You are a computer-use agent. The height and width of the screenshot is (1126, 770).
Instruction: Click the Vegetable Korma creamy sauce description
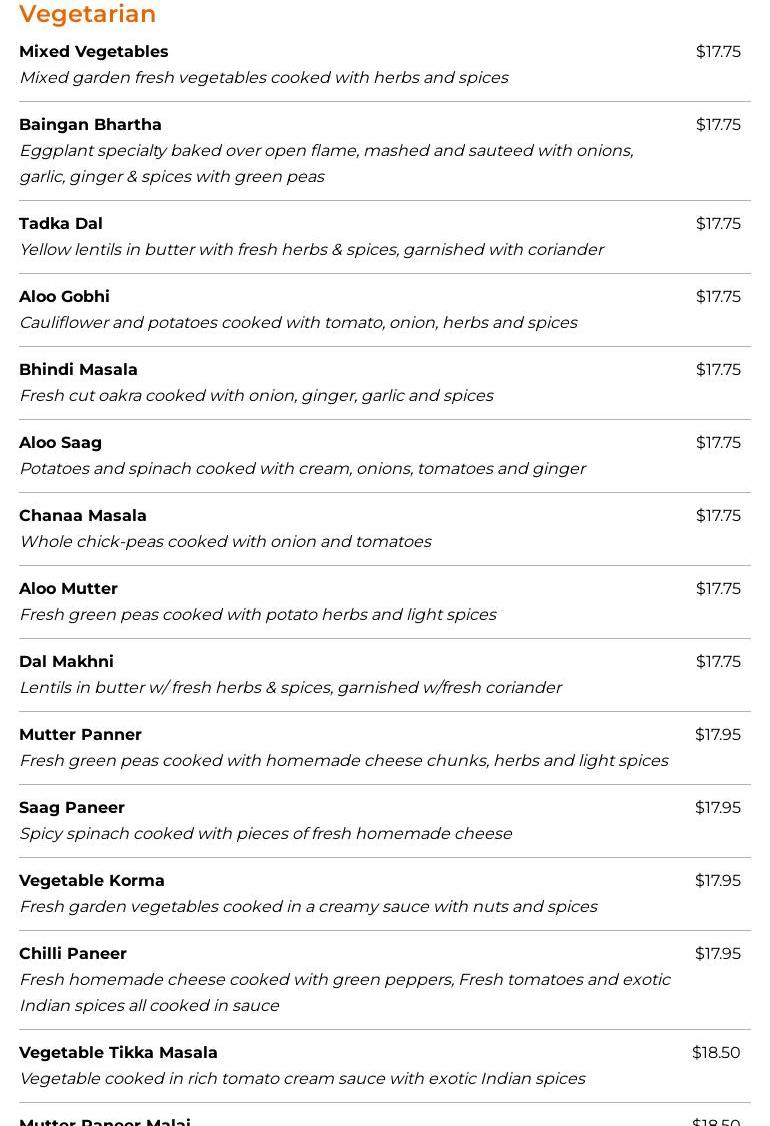click(308, 907)
